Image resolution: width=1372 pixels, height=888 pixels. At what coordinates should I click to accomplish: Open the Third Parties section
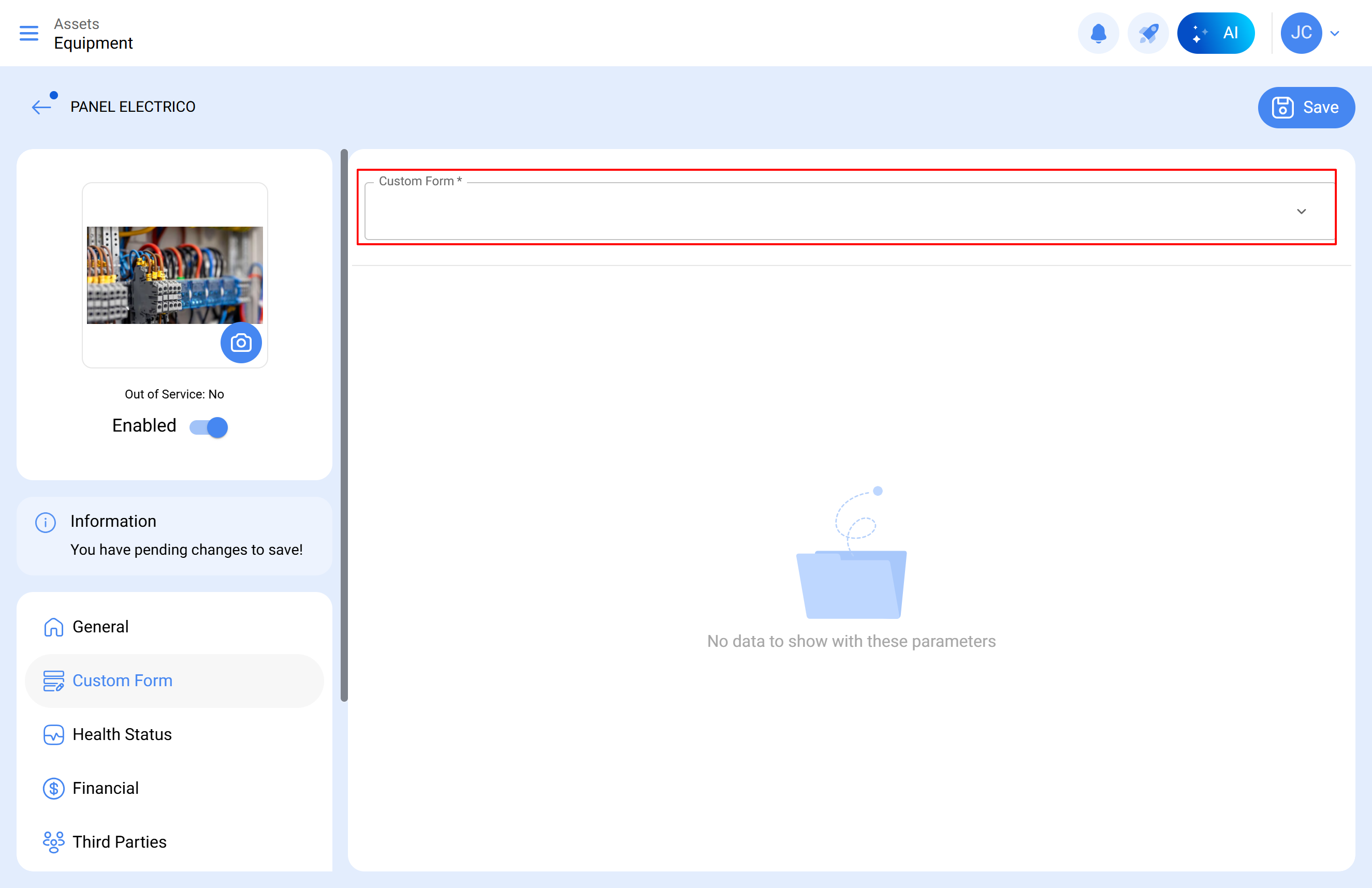point(119,842)
